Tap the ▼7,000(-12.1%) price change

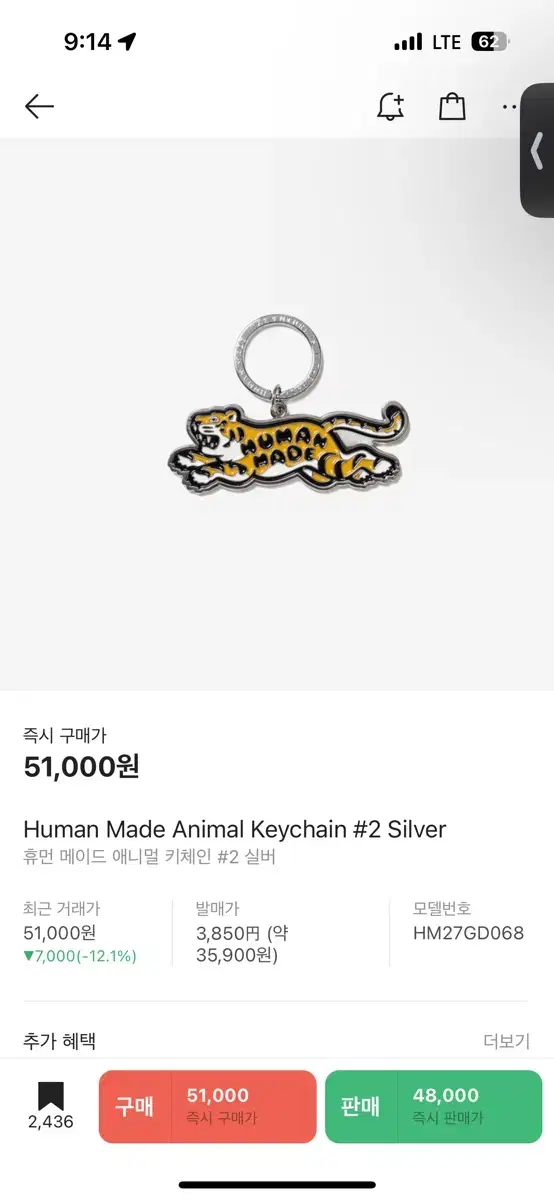coord(80,956)
